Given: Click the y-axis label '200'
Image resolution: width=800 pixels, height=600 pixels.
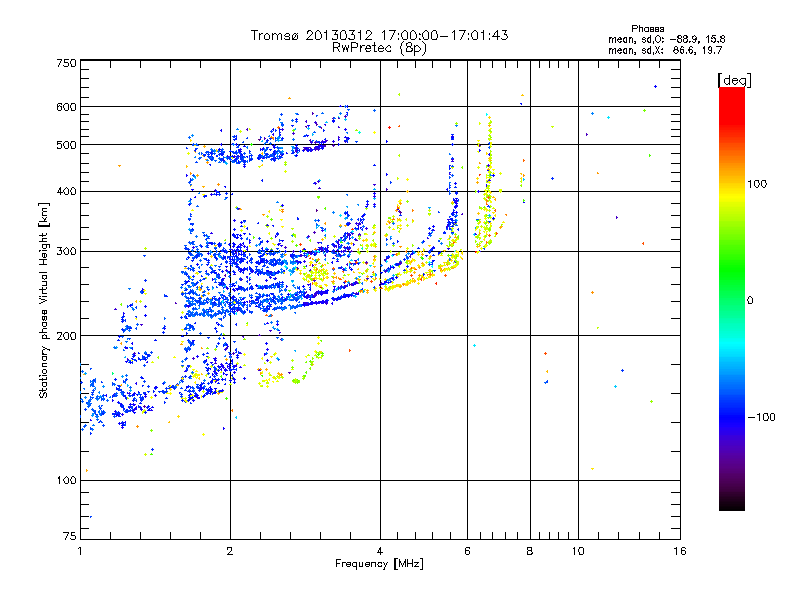Looking at the screenshot, I should coord(67,336).
